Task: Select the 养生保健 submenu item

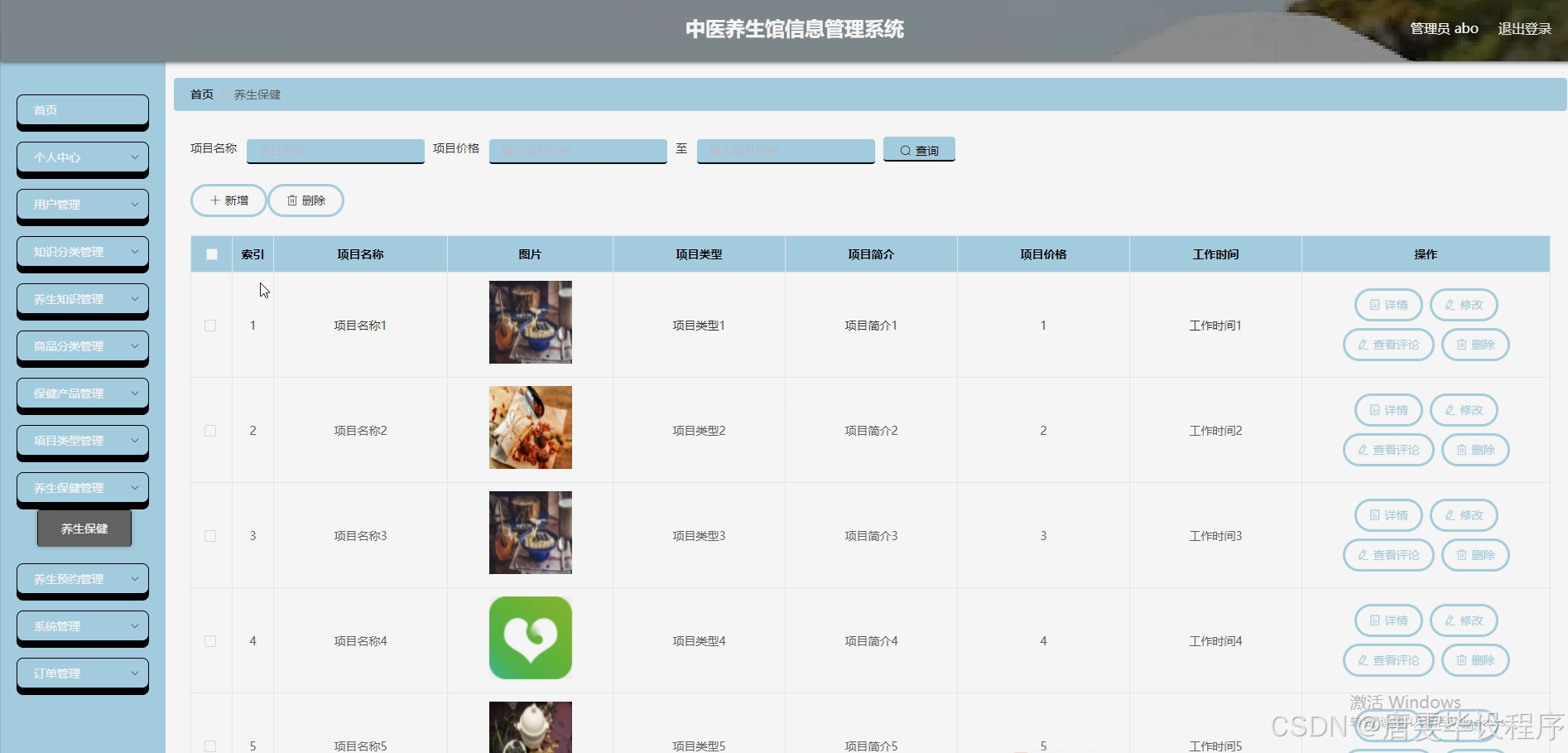Action: click(x=84, y=529)
